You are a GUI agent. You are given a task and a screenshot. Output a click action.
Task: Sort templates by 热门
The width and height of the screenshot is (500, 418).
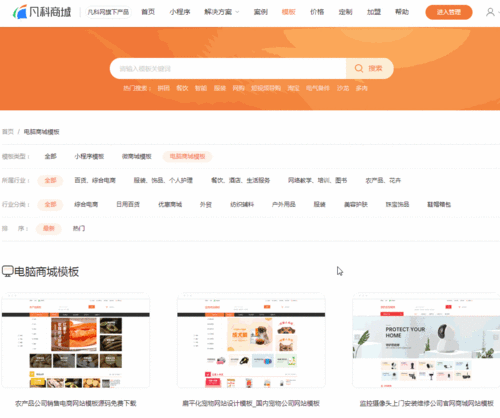click(x=79, y=228)
